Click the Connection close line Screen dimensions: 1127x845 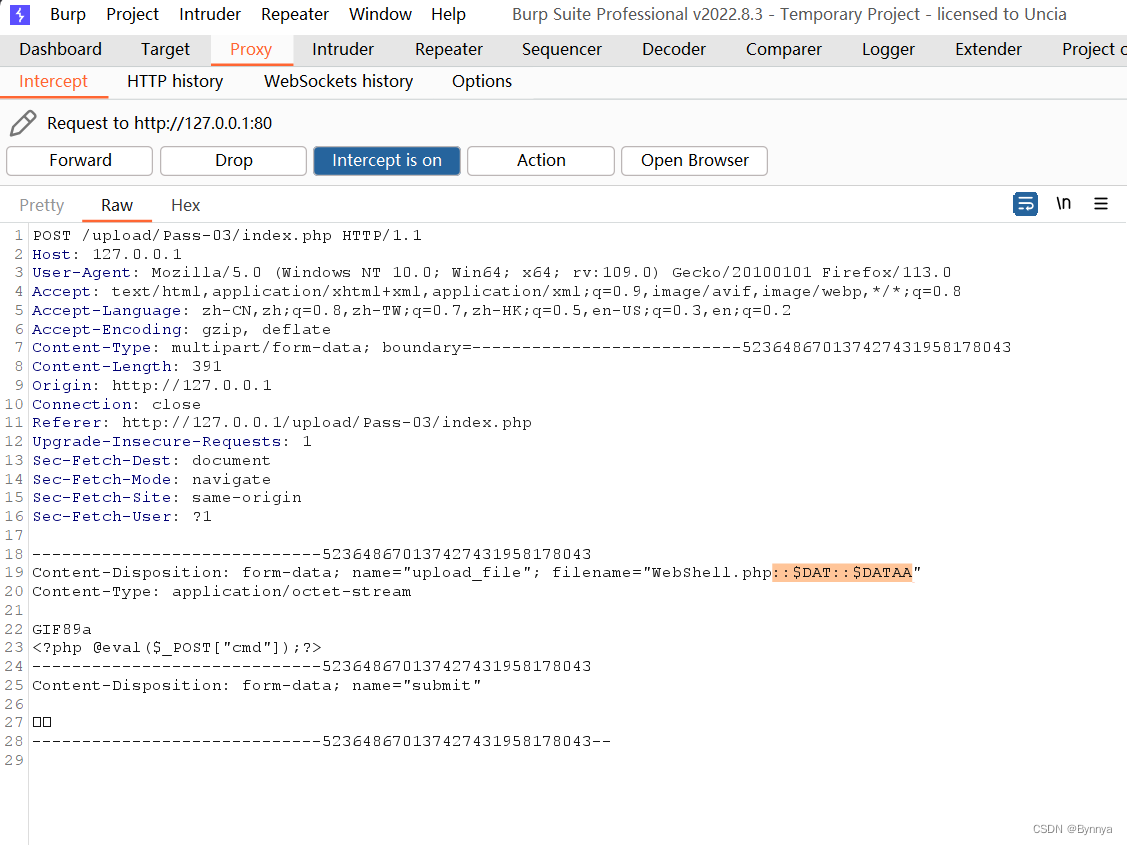pos(116,404)
